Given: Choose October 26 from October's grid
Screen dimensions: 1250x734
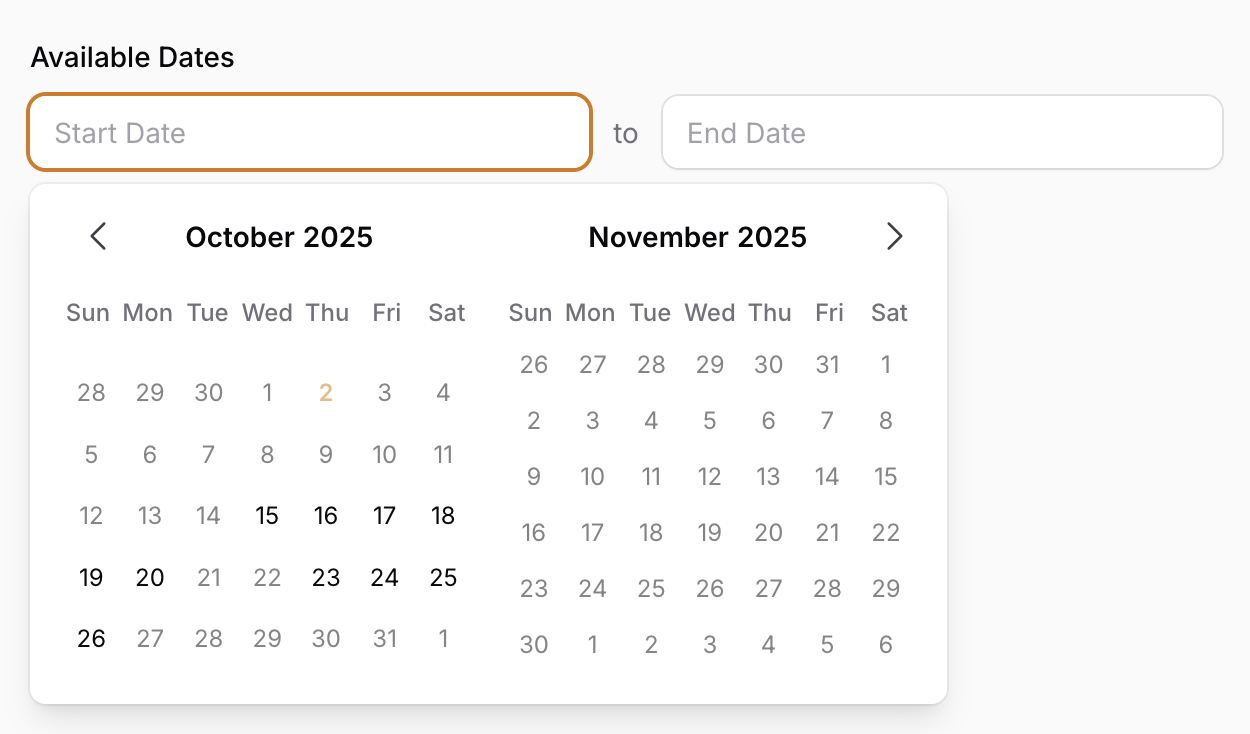Looking at the screenshot, I should [x=91, y=638].
